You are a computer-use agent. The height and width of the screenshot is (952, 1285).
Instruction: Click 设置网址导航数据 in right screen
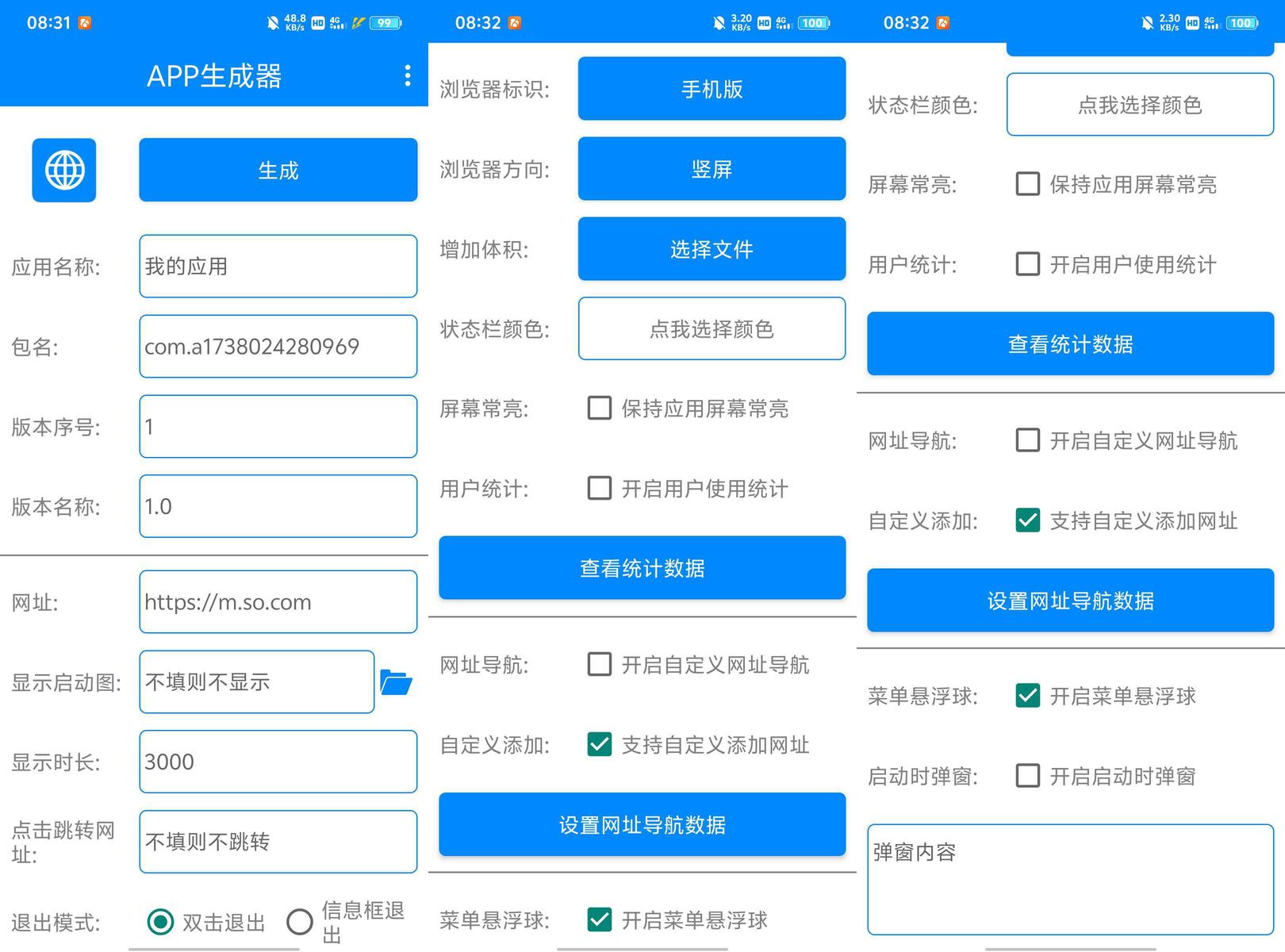[1071, 601]
